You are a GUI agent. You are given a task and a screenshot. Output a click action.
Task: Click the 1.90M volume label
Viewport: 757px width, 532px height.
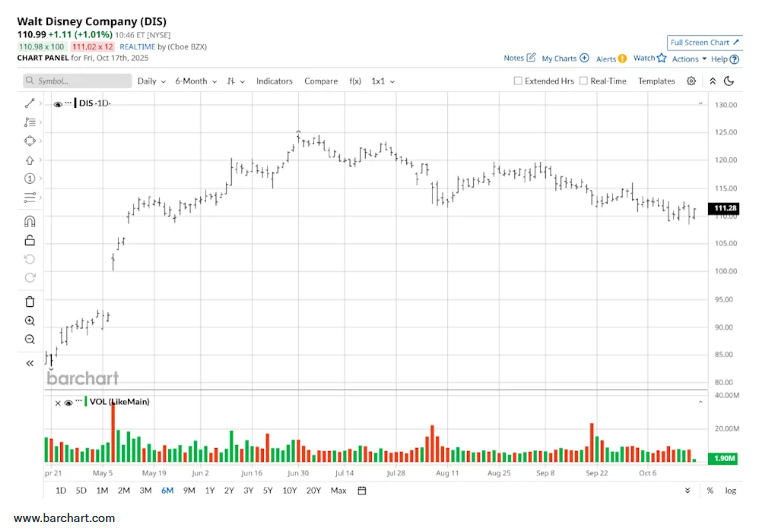pyautogui.click(x=723, y=458)
